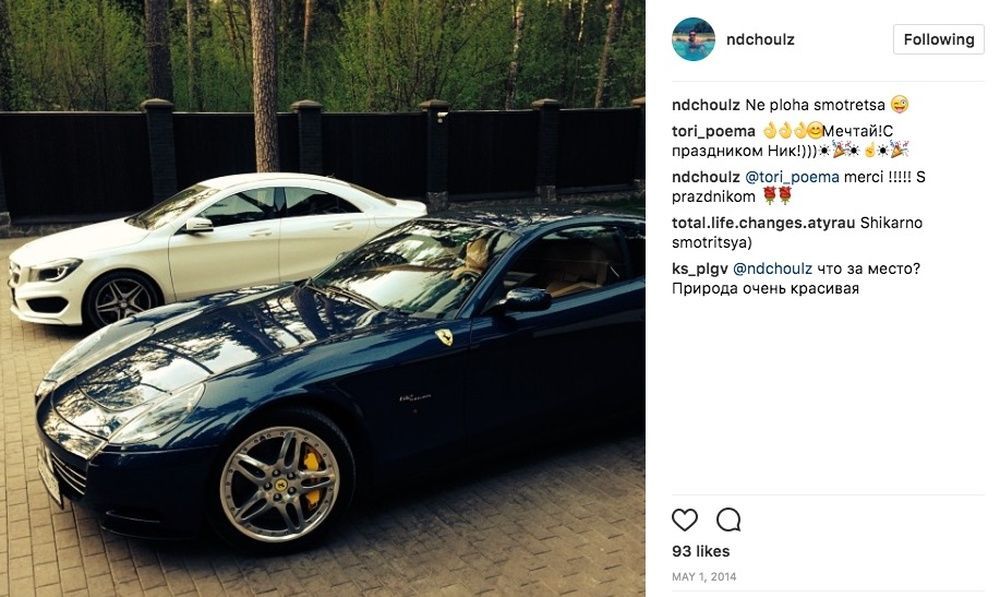Click ndchoulz username in the merci reply
Image resolution: width=1000 pixels, height=597 pixels.
point(705,177)
